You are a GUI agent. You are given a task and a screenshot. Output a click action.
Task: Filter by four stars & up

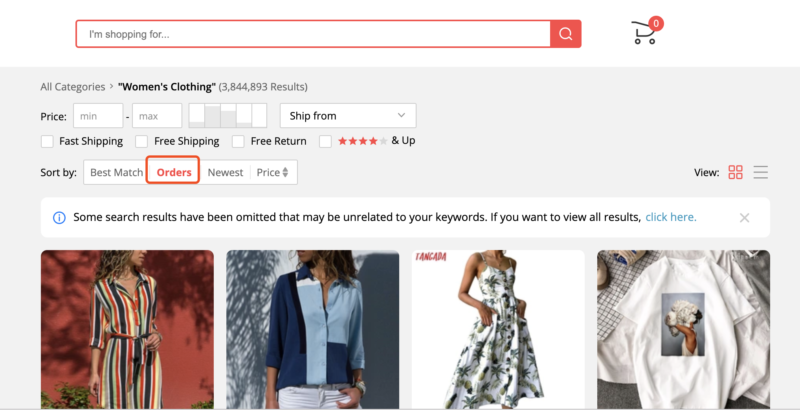click(325, 142)
